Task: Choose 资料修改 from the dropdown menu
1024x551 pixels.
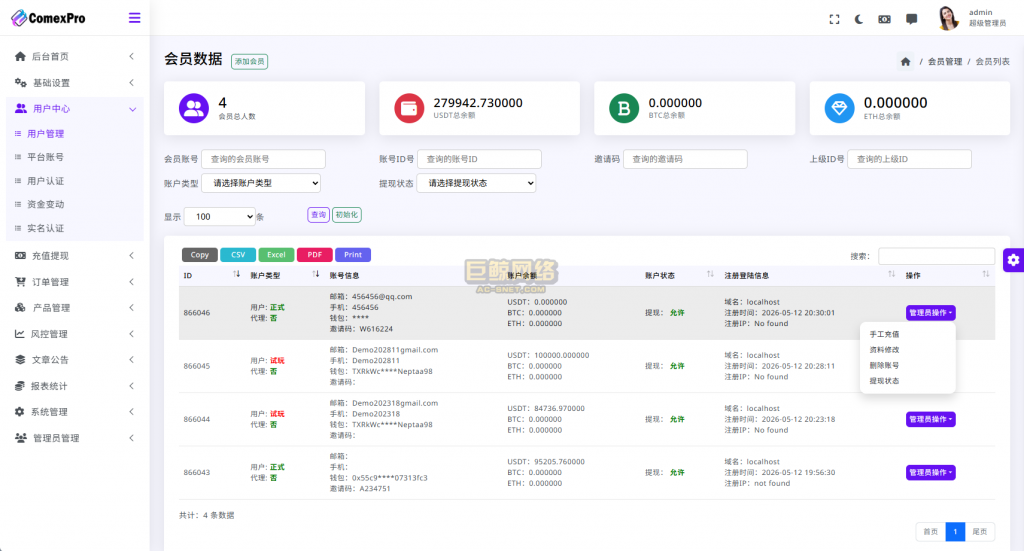Action: [x=908, y=350]
